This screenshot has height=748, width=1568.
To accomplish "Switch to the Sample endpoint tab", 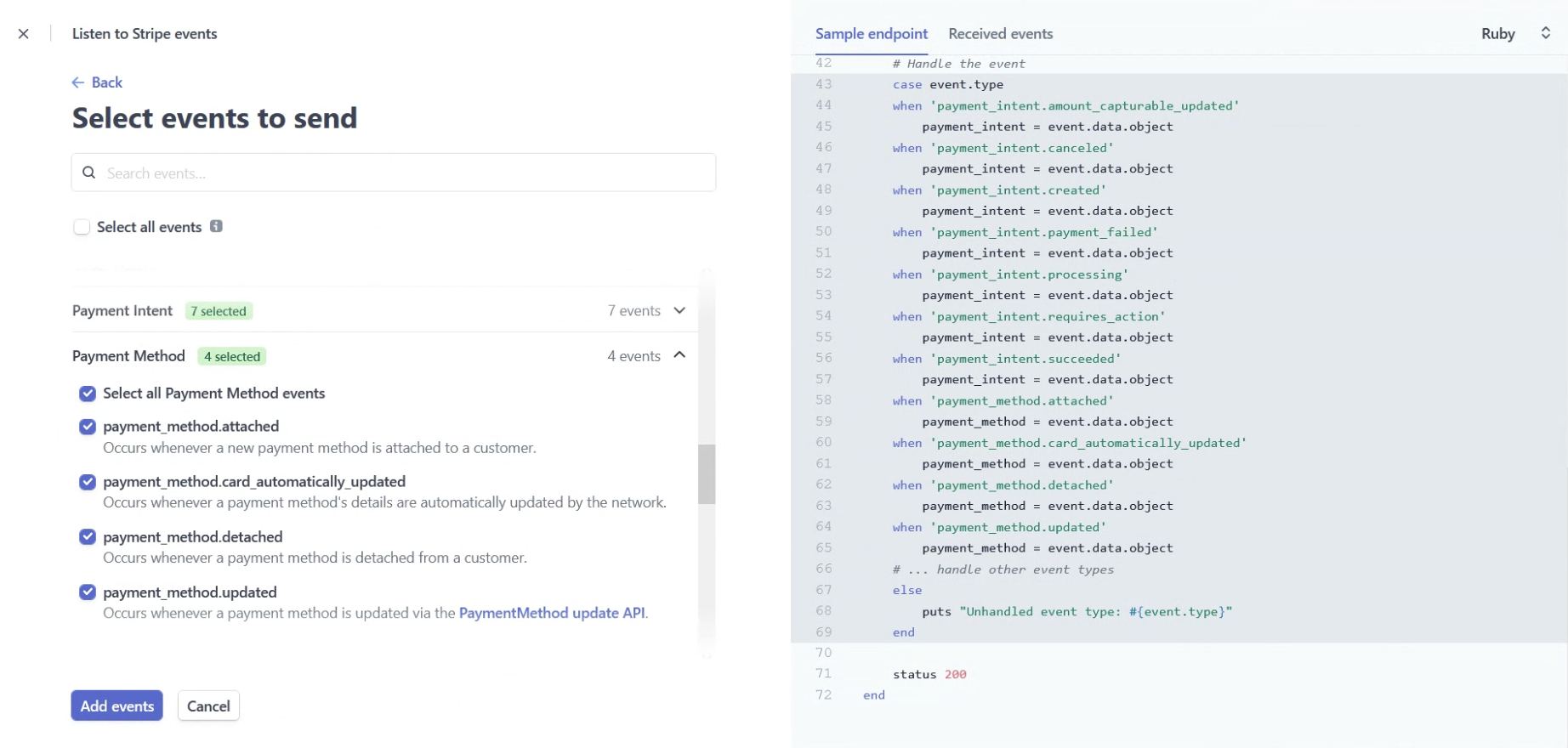I will pos(872,34).
